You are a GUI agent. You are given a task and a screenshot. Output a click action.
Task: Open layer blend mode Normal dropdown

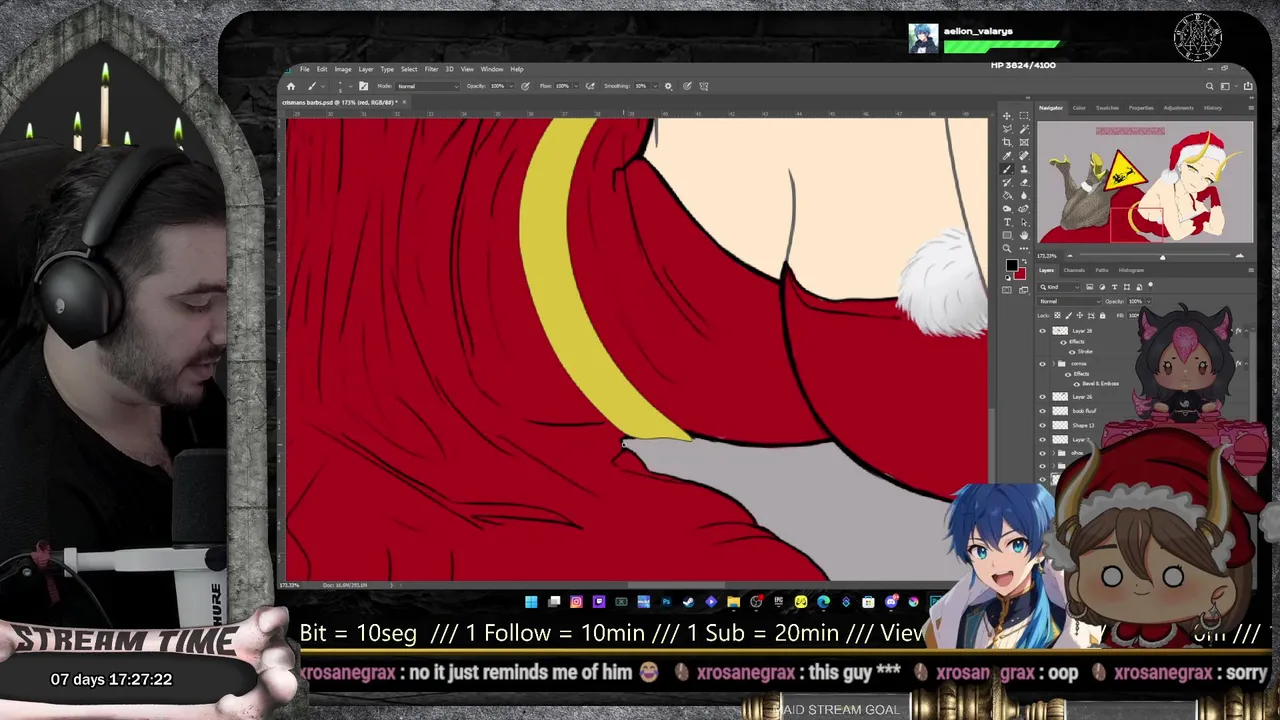[x=1069, y=301]
